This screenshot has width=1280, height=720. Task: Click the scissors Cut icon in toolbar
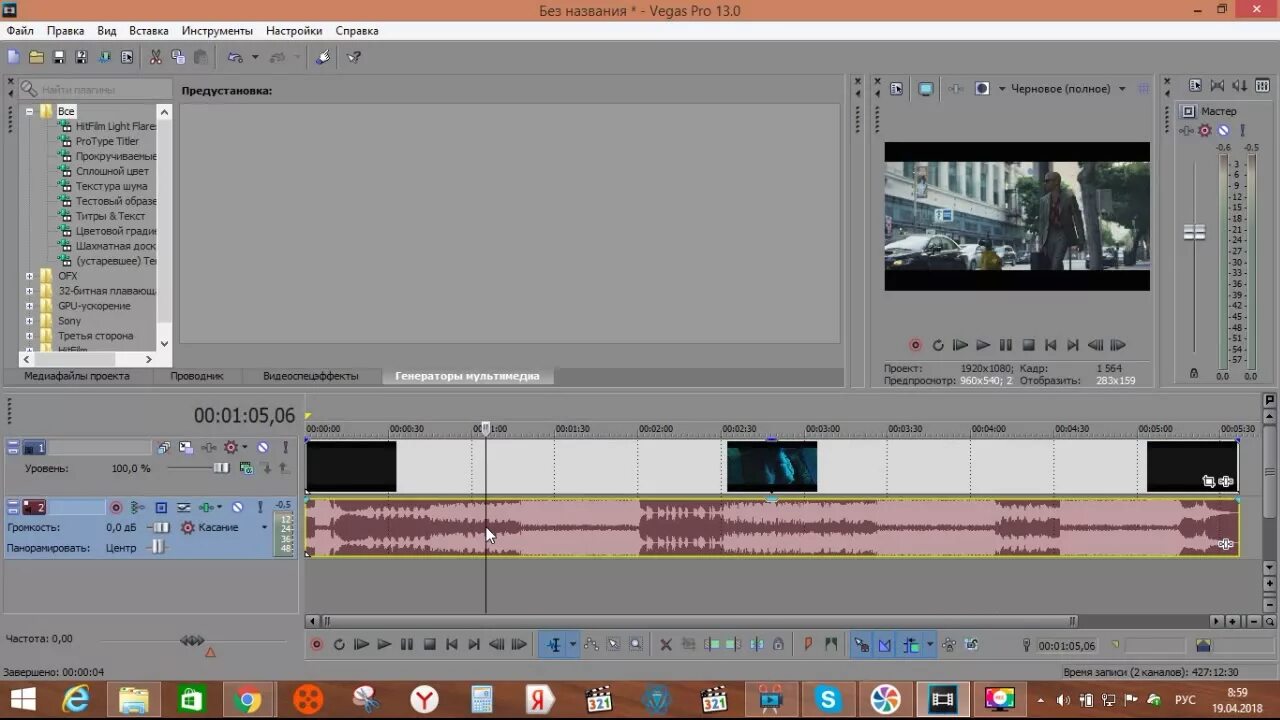click(155, 57)
